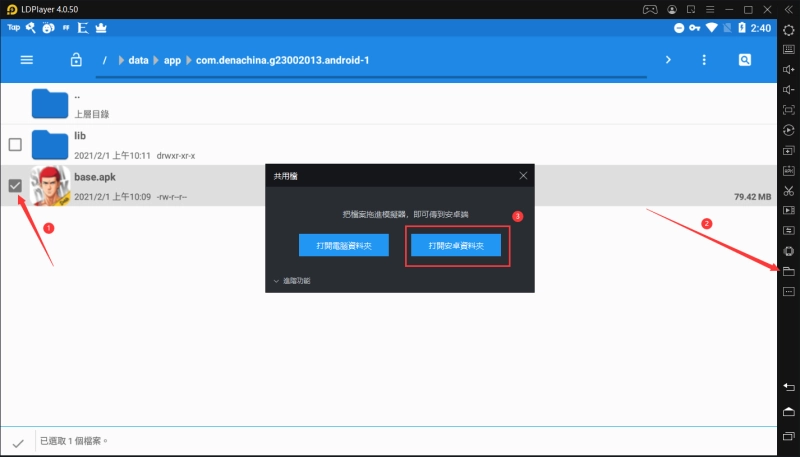This screenshot has height=457, width=800.
Task: Click the lock icon in the path bar
Action: tap(76, 60)
